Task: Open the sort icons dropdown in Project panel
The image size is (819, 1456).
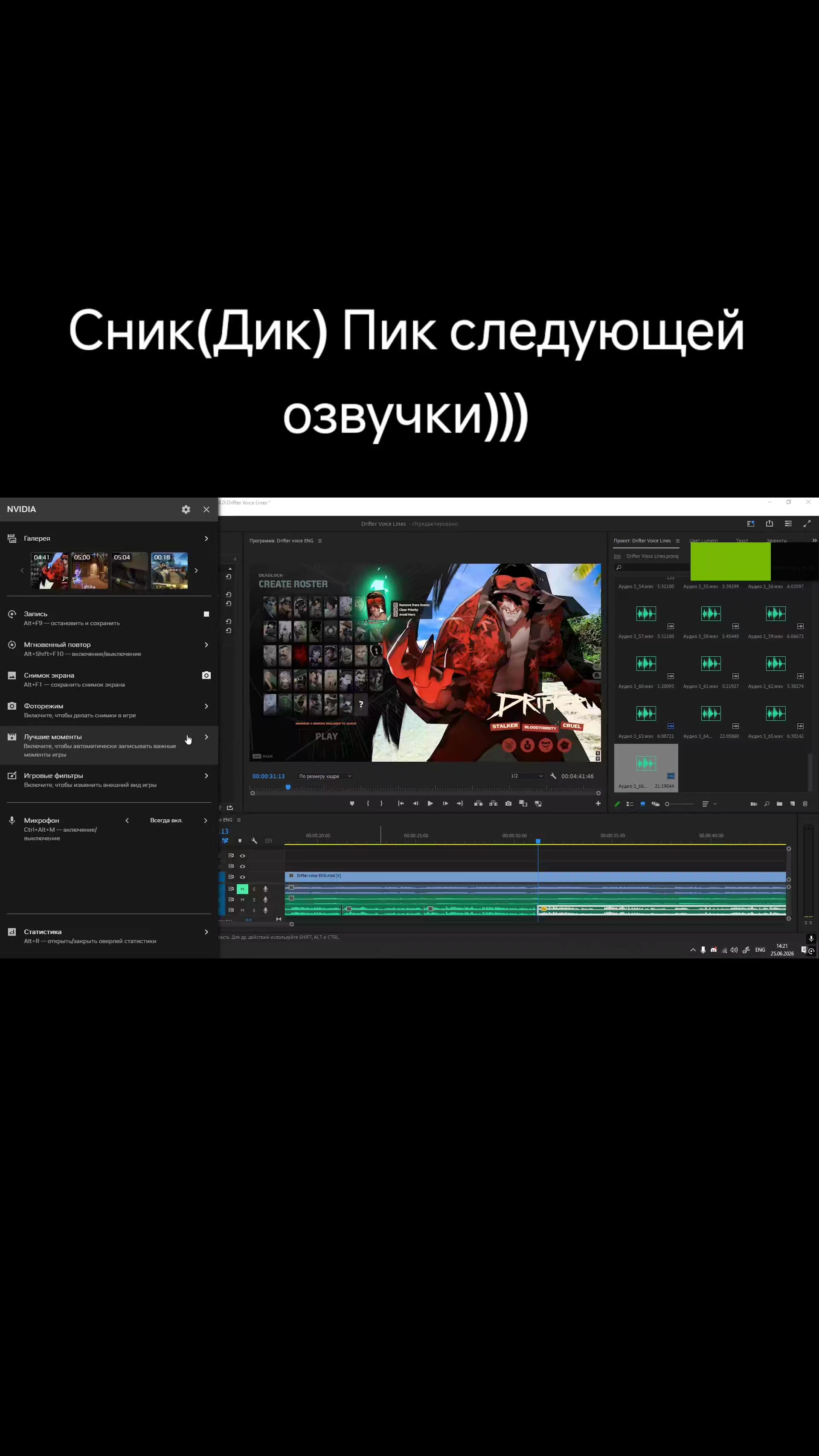Action: 709,804
